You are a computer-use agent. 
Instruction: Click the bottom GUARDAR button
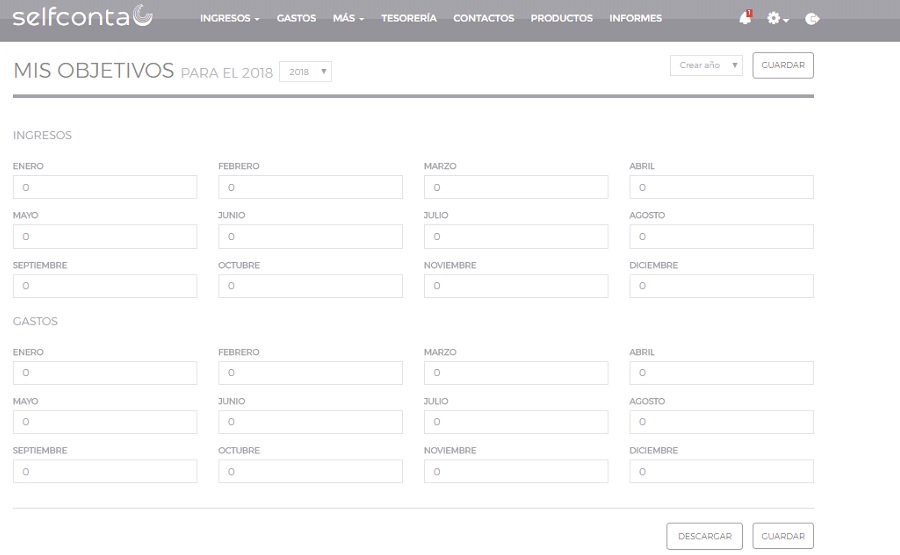(x=783, y=536)
